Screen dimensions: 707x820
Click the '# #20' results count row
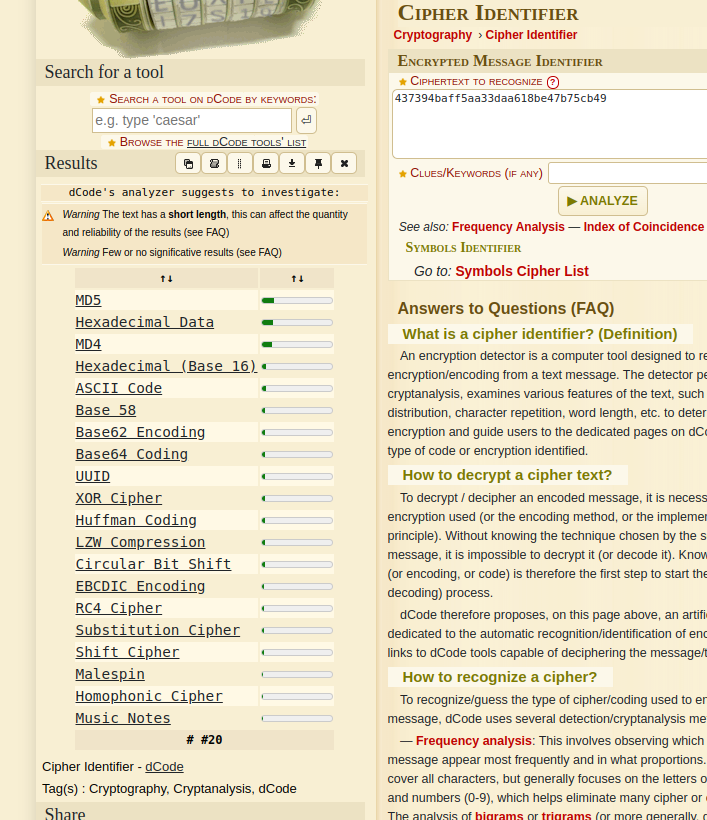coord(204,740)
